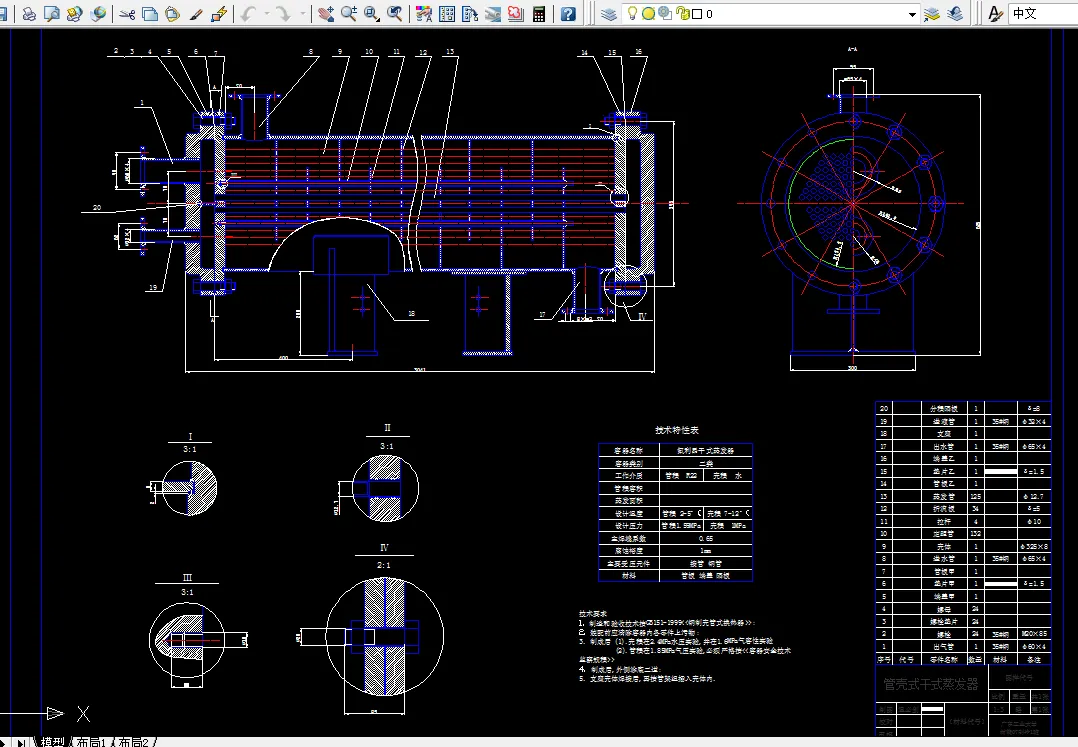
Task: Open the Sheet Set Manager icon
Action: 492,13
